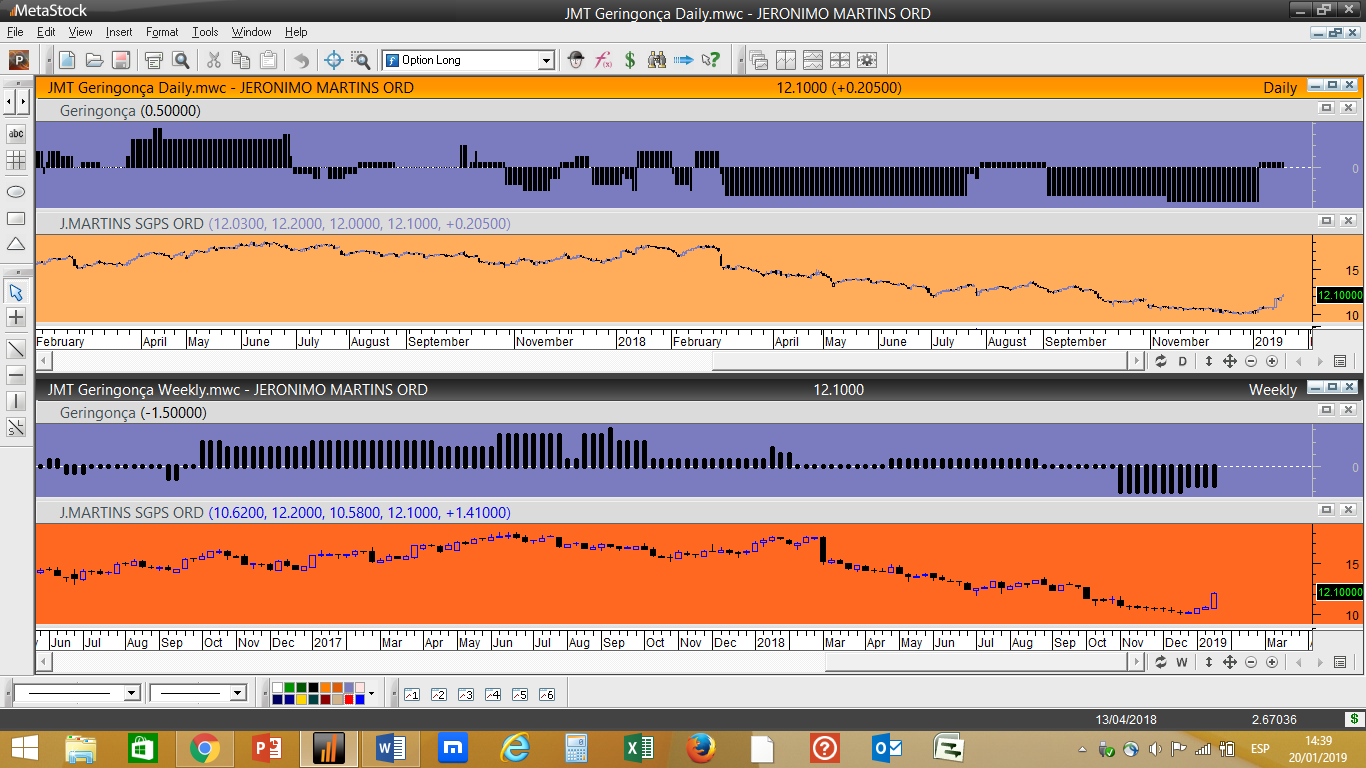The width and height of the screenshot is (1366, 768).
Task: Zoom in on the daily chart
Action: click(x=1272, y=361)
